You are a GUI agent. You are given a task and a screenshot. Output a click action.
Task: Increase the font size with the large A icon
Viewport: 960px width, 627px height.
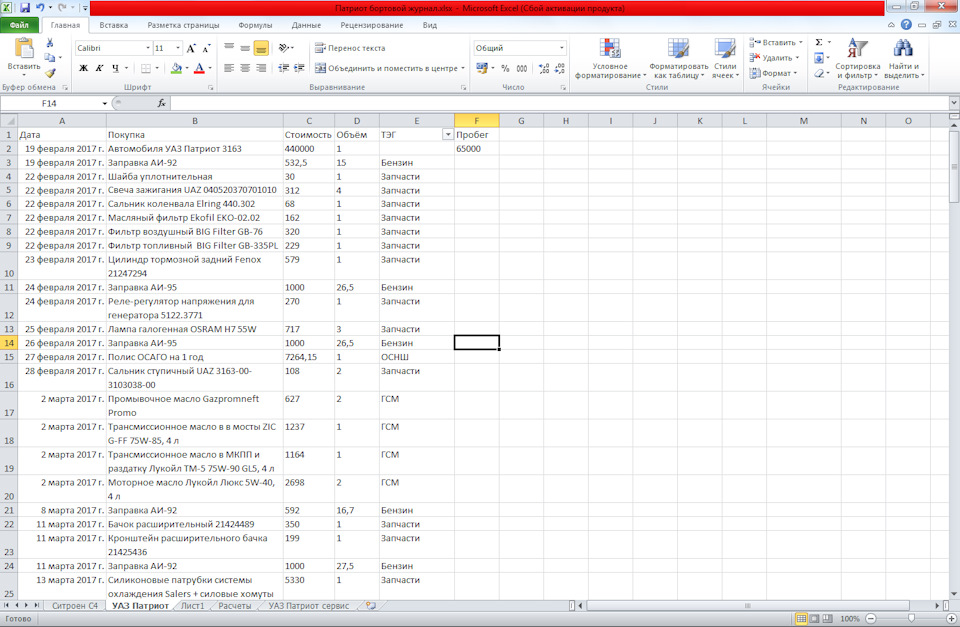tap(191, 48)
